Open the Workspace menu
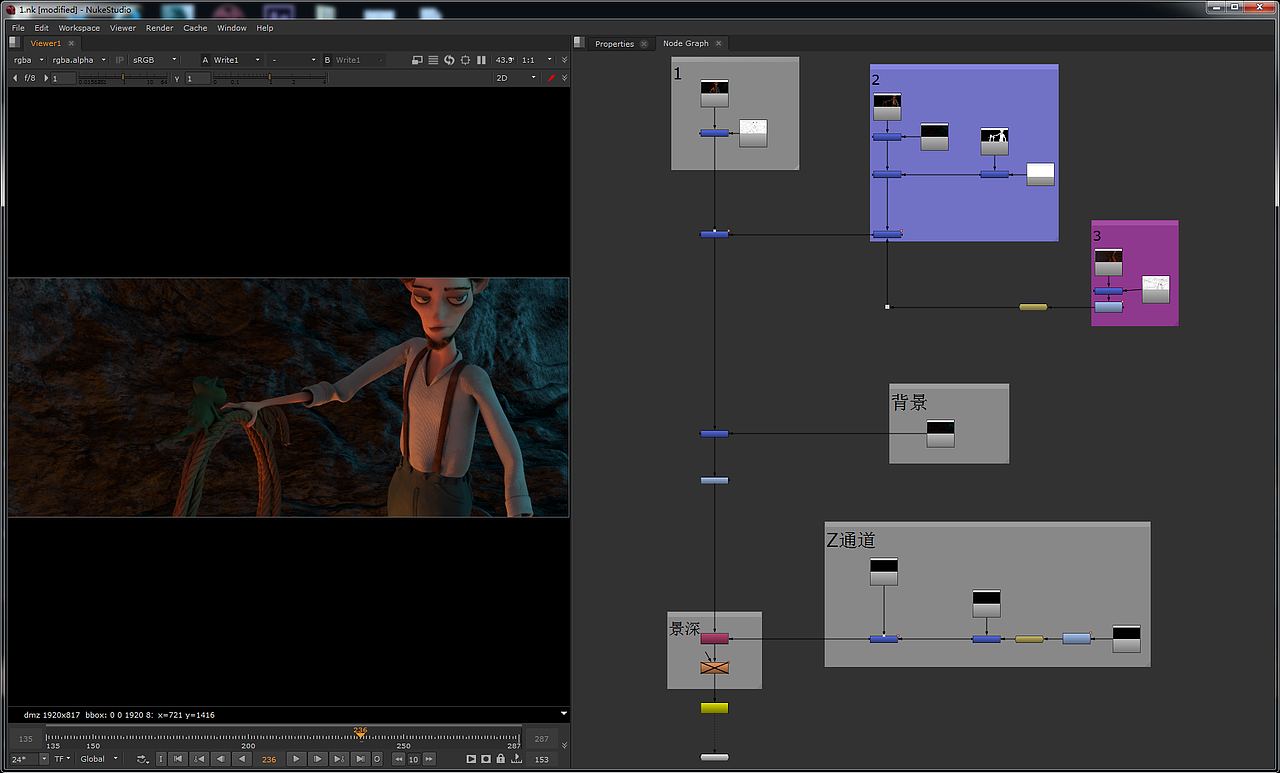The width and height of the screenshot is (1280, 773). click(x=79, y=28)
